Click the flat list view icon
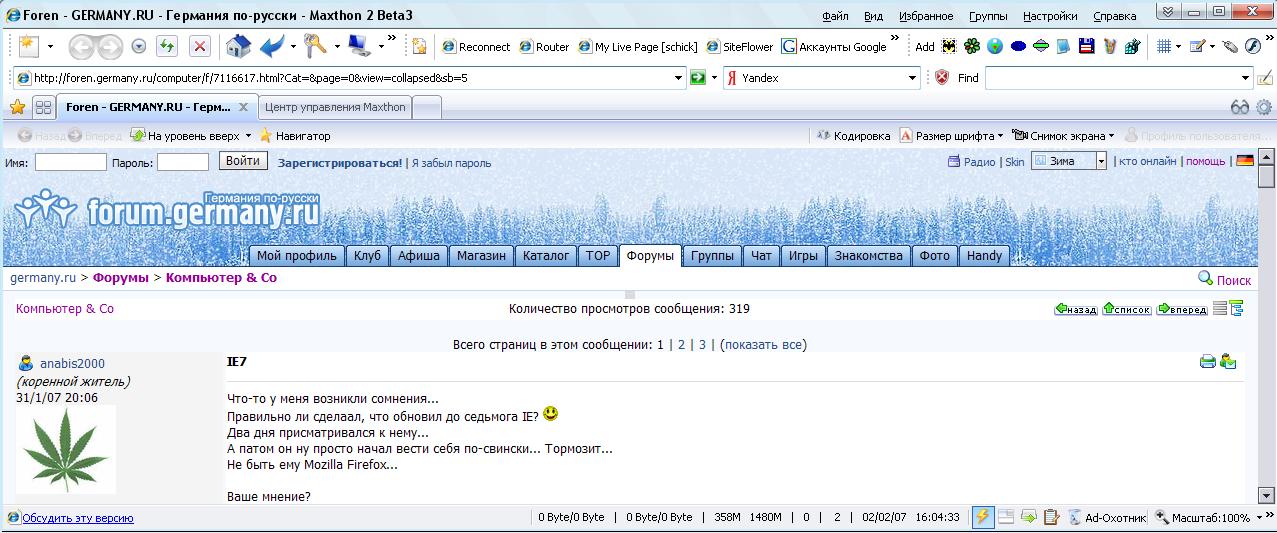The height and width of the screenshot is (533, 1277). click(x=1220, y=308)
